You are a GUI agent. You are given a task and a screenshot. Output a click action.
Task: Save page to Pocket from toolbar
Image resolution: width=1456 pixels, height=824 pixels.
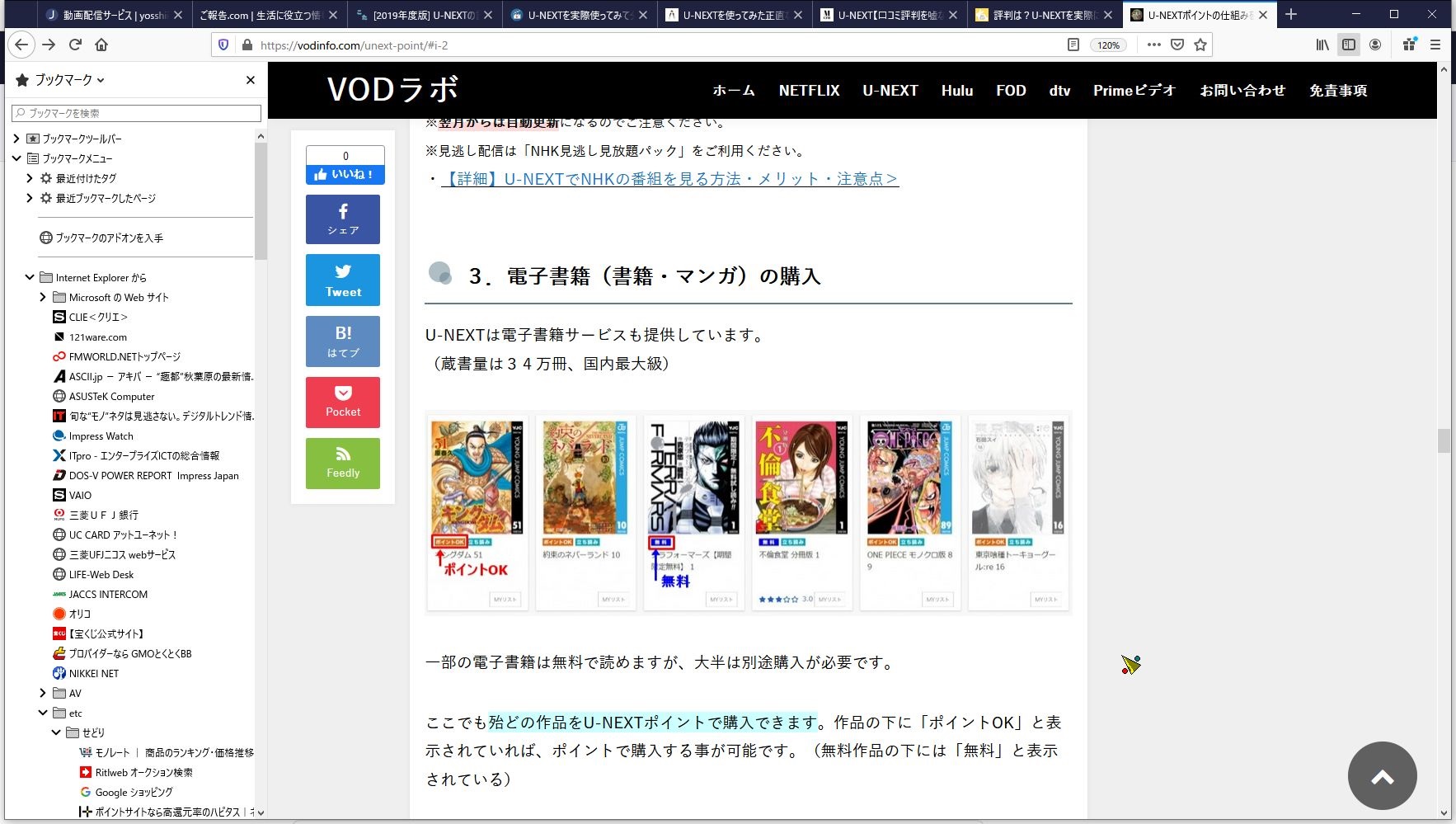1177,45
